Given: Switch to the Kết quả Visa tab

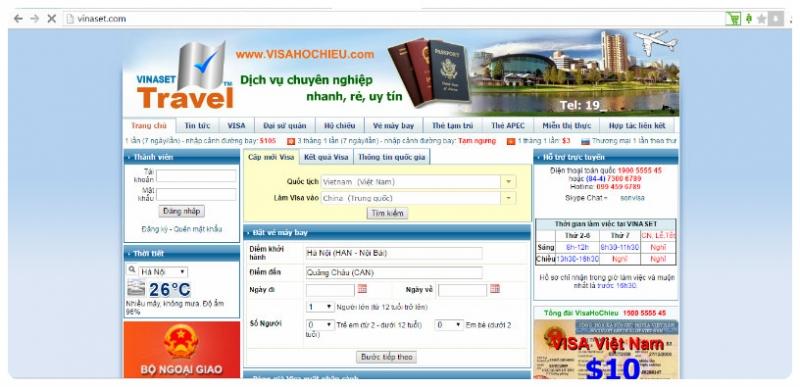Looking at the screenshot, I should click(x=326, y=157).
